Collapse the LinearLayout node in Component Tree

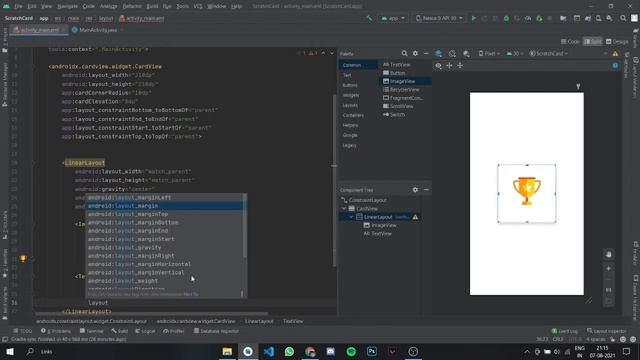tap(351, 217)
